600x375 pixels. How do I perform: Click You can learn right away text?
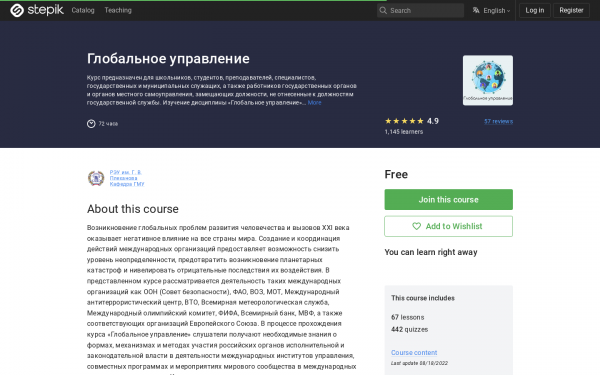[431, 252]
